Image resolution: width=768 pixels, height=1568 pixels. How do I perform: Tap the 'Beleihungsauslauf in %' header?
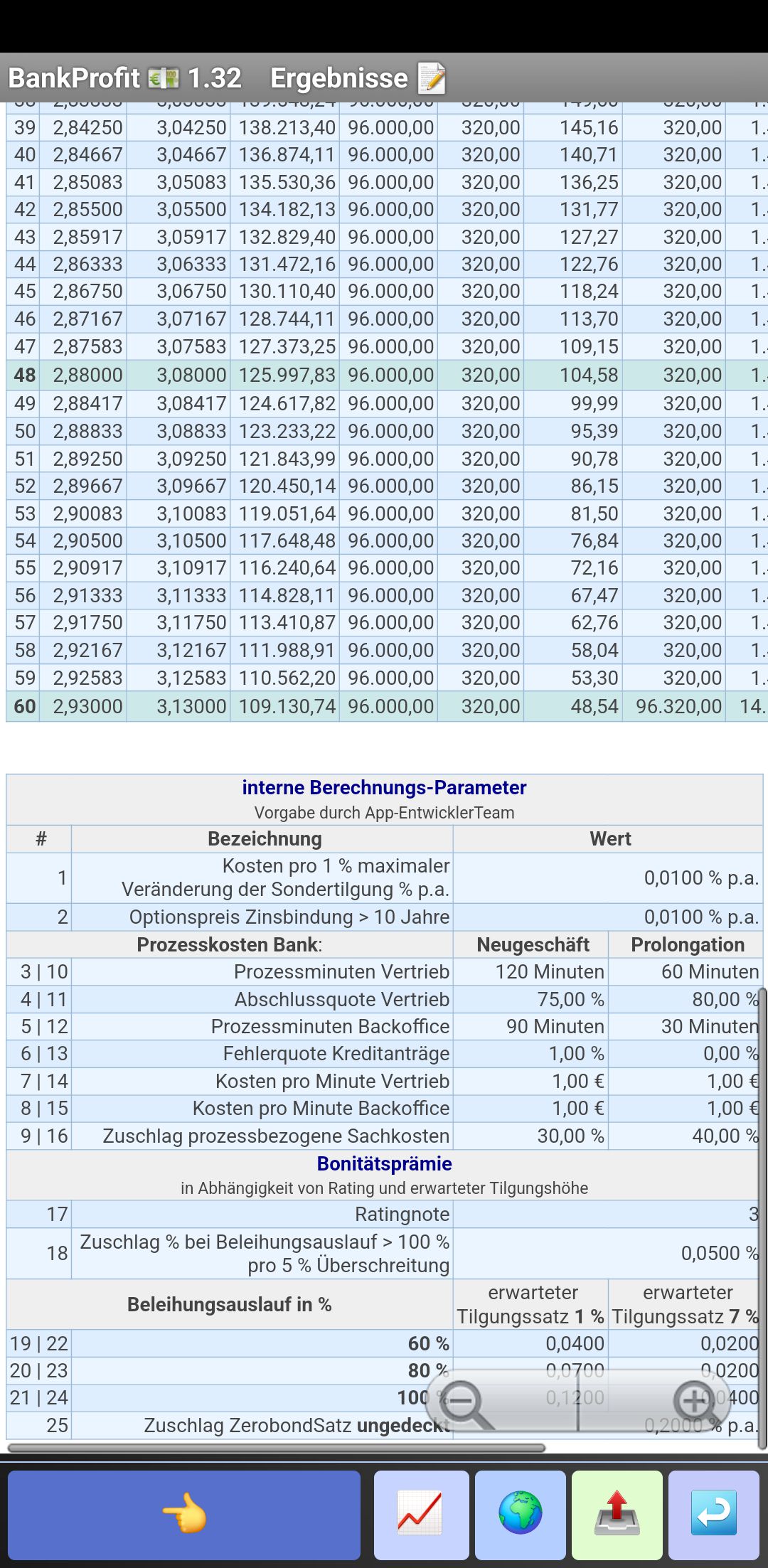(x=230, y=1304)
